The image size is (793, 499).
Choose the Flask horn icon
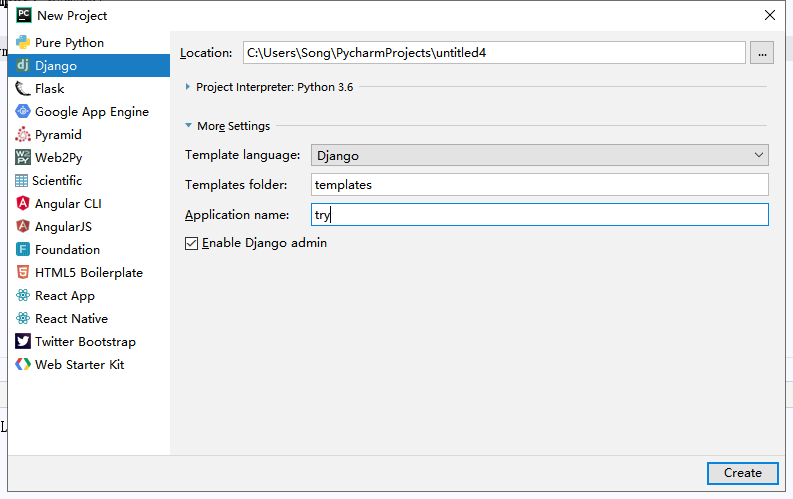point(23,88)
